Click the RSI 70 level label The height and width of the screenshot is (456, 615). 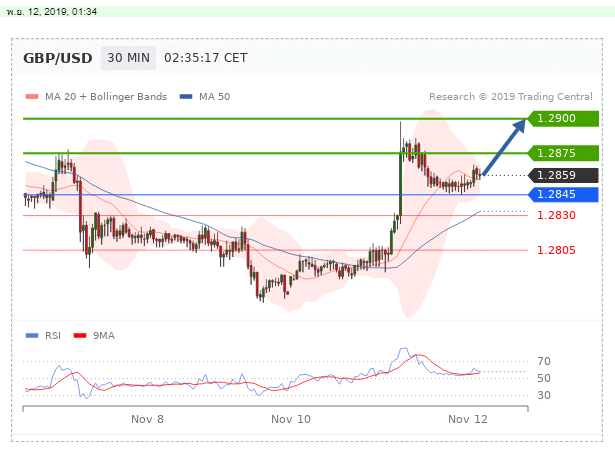(544, 361)
